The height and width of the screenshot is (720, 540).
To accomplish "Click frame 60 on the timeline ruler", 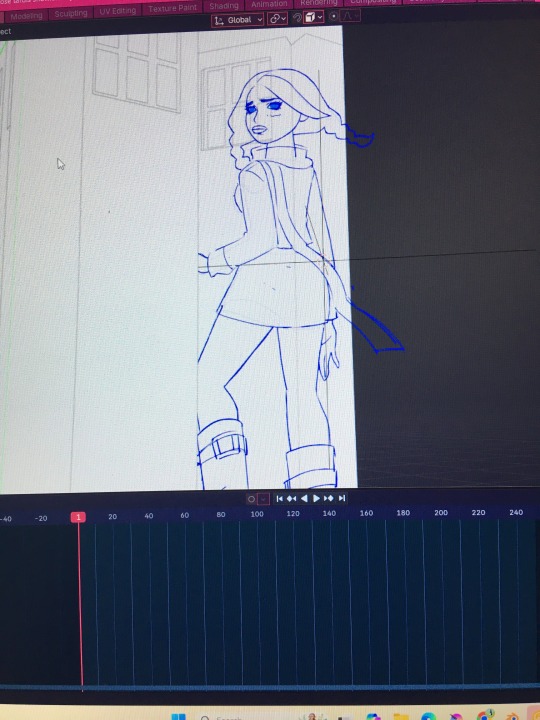I will click(185, 516).
